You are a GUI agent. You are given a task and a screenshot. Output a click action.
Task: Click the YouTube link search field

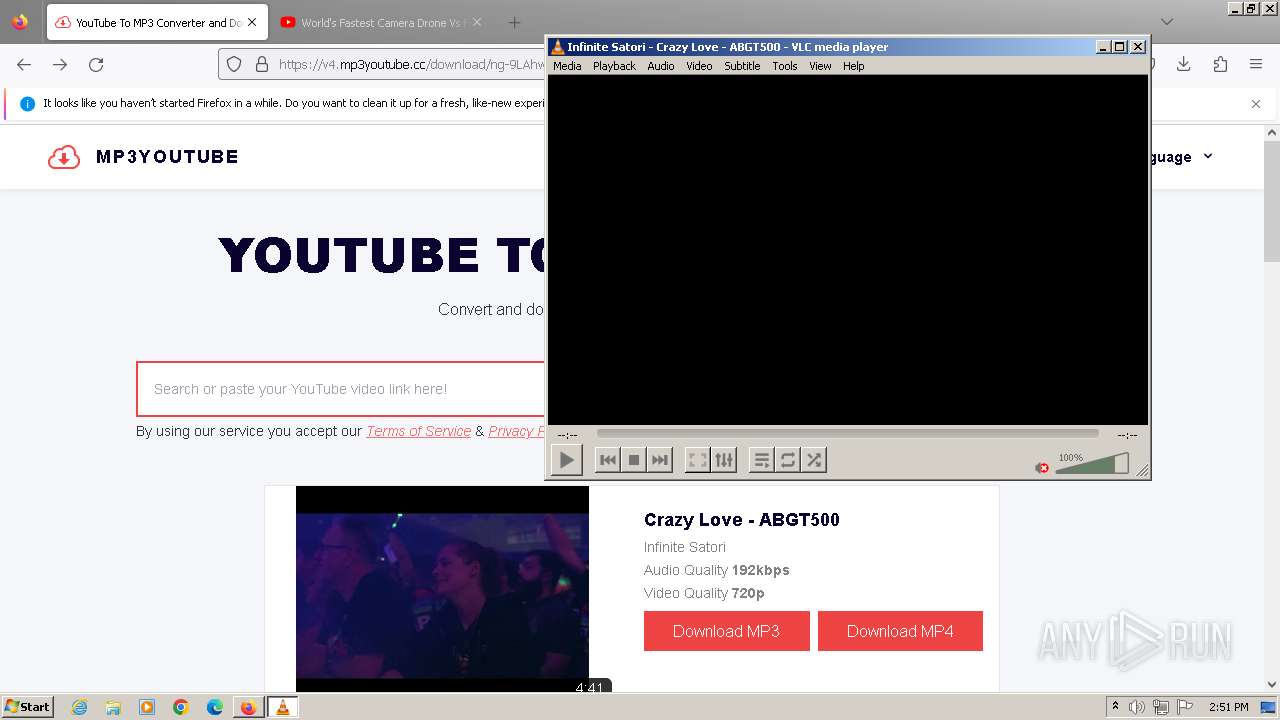[341, 389]
